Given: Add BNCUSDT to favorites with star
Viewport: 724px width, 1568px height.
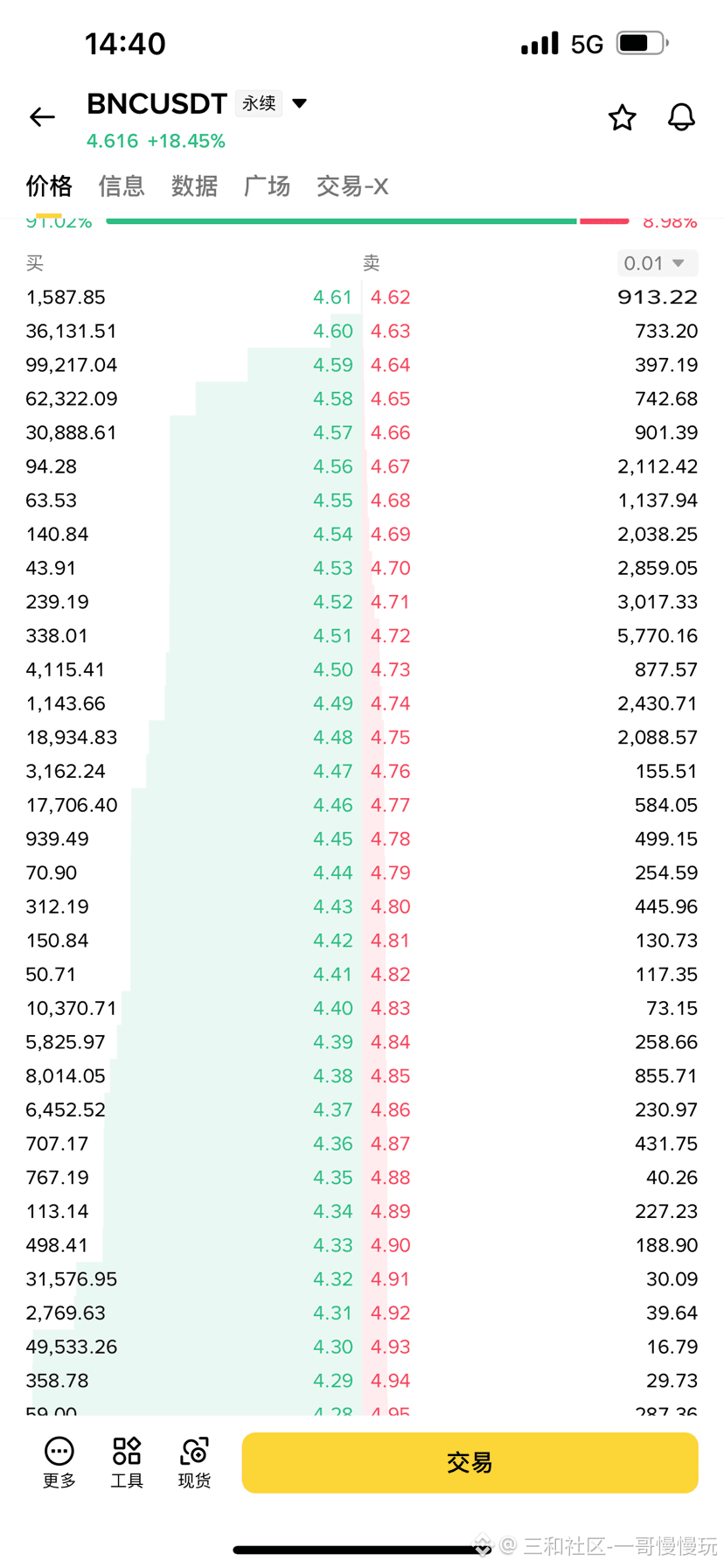Looking at the screenshot, I should (622, 117).
